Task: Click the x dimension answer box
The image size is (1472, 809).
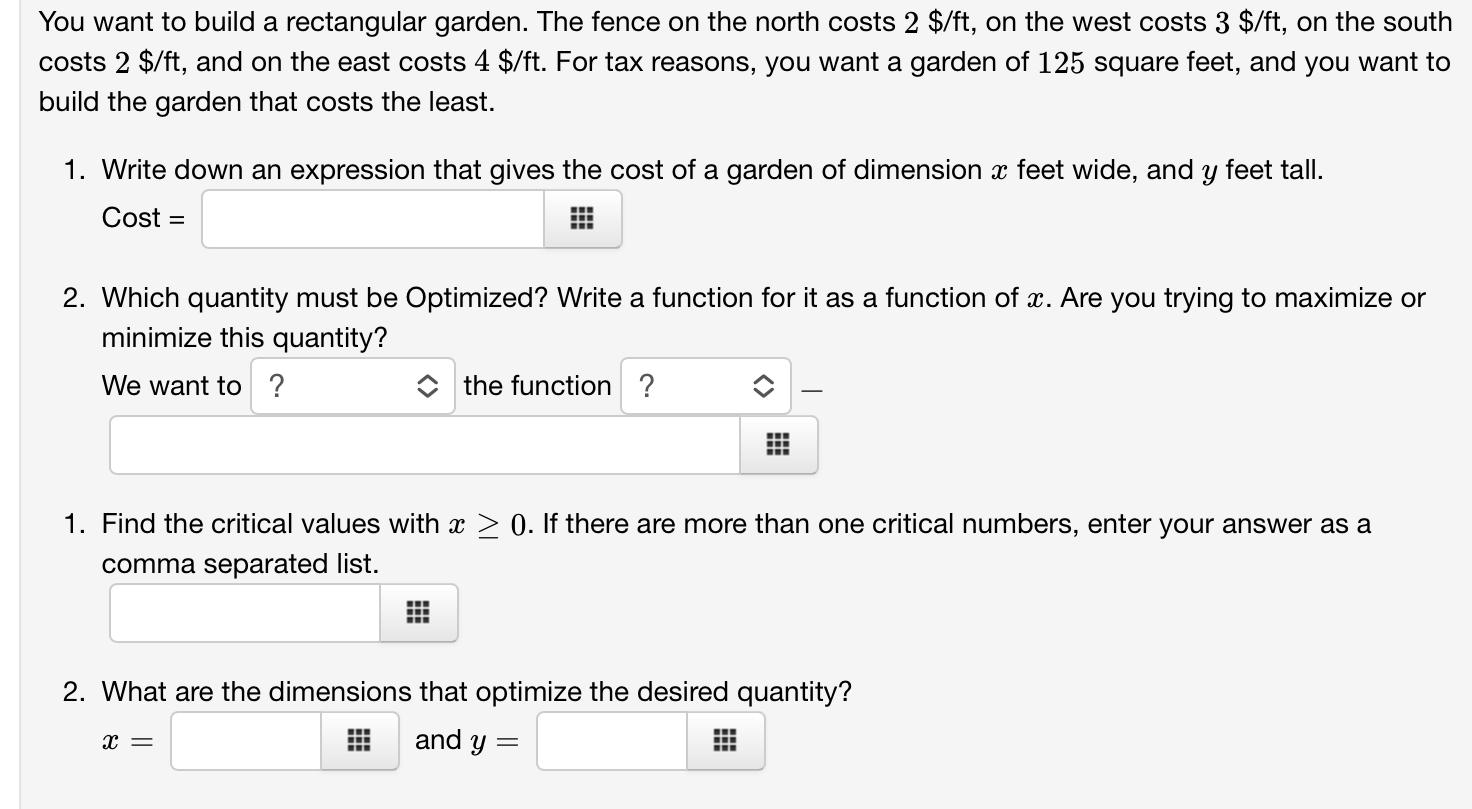Action: [x=245, y=740]
